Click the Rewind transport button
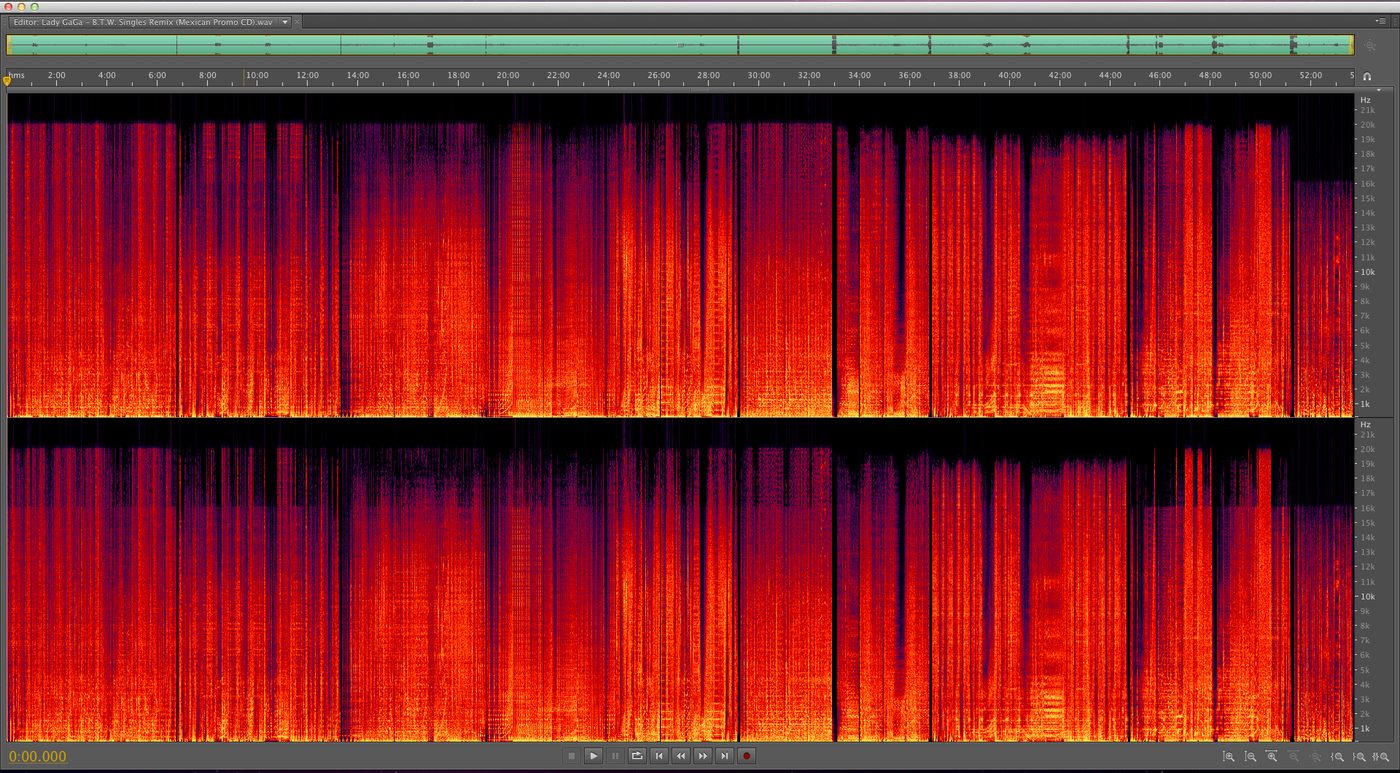1400x773 pixels. click(x=681, y=756)
